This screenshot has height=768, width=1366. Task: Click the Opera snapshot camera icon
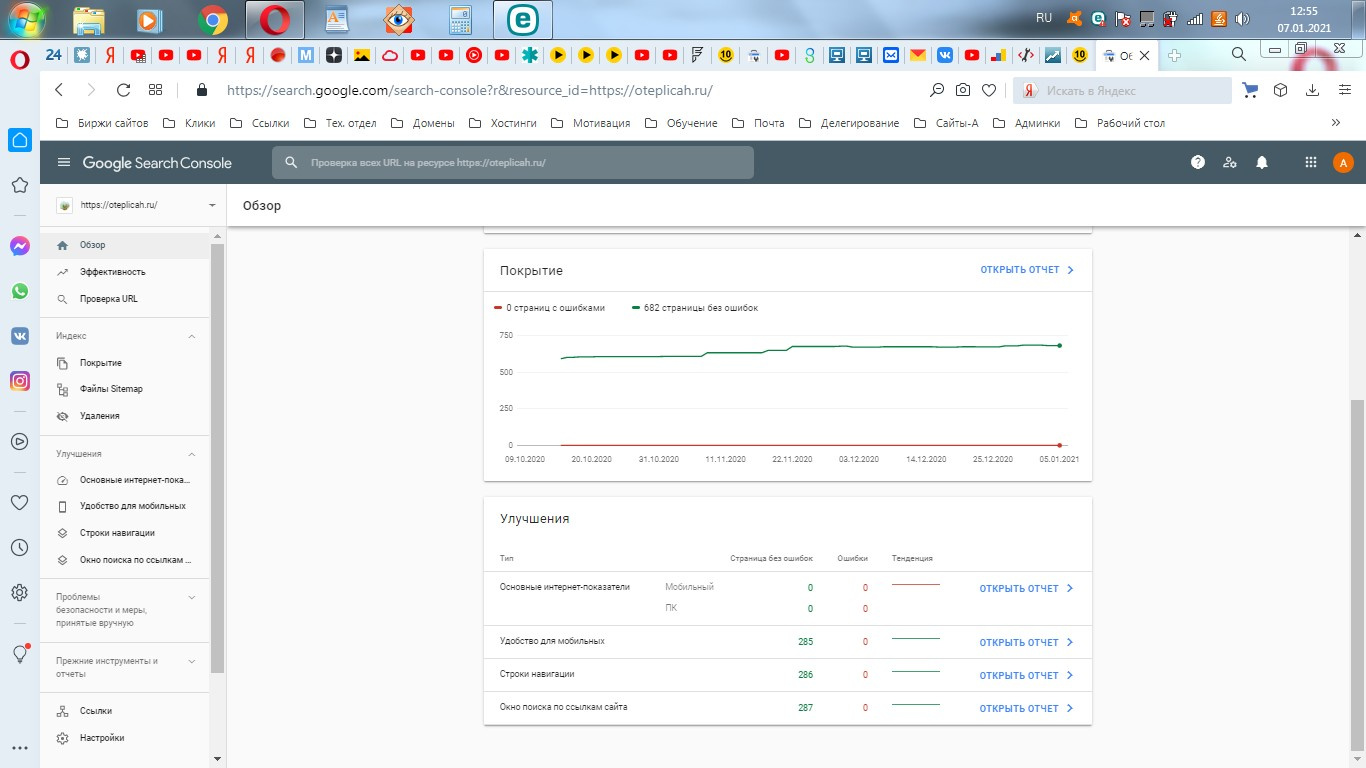click(962, 90)
